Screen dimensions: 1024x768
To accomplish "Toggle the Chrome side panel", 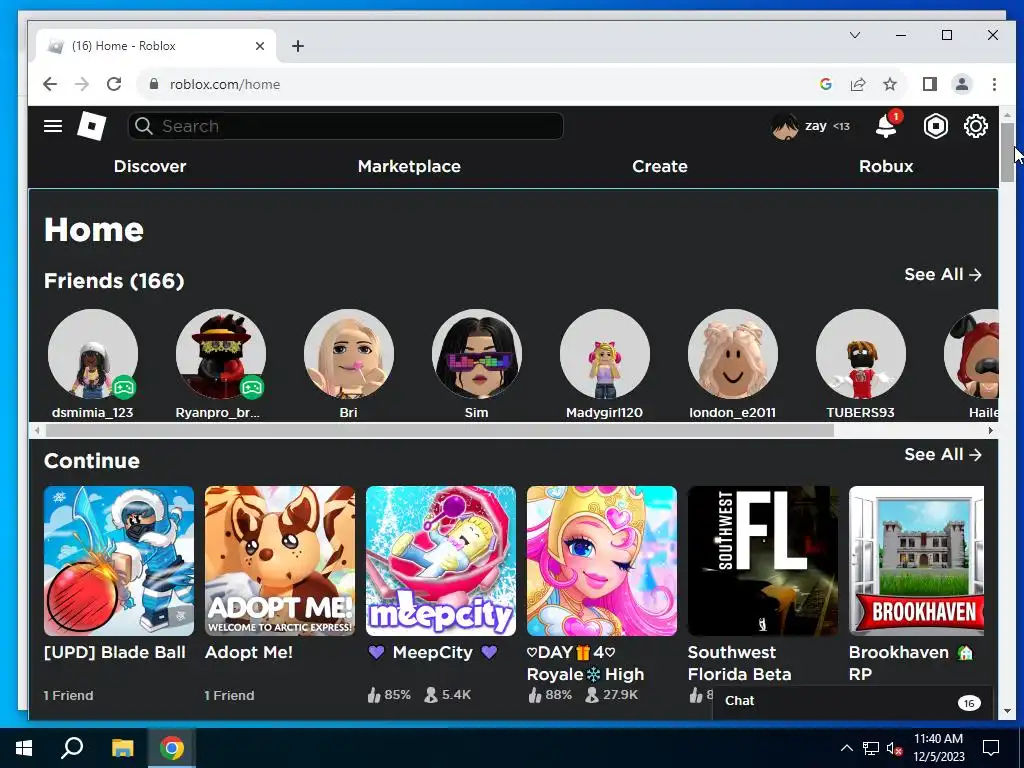I will pos(929,84).
